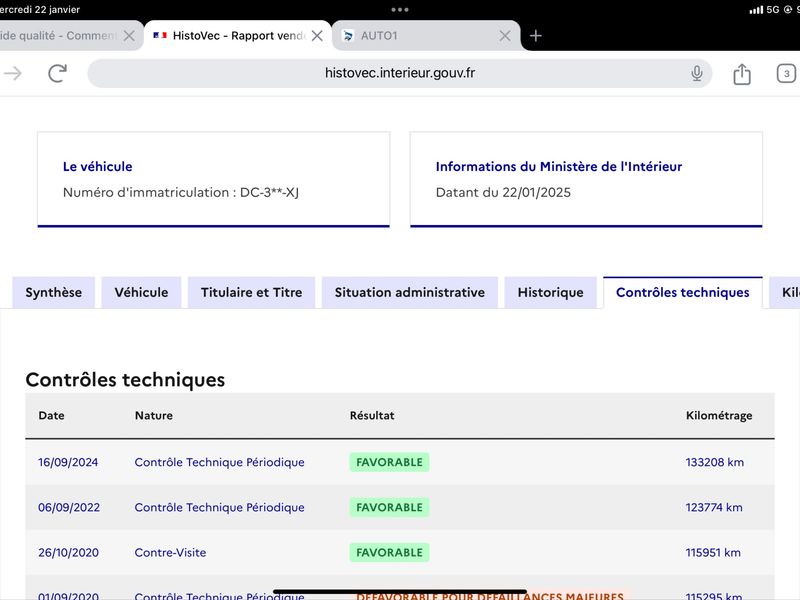Click the Nature column header

[154, 415]
